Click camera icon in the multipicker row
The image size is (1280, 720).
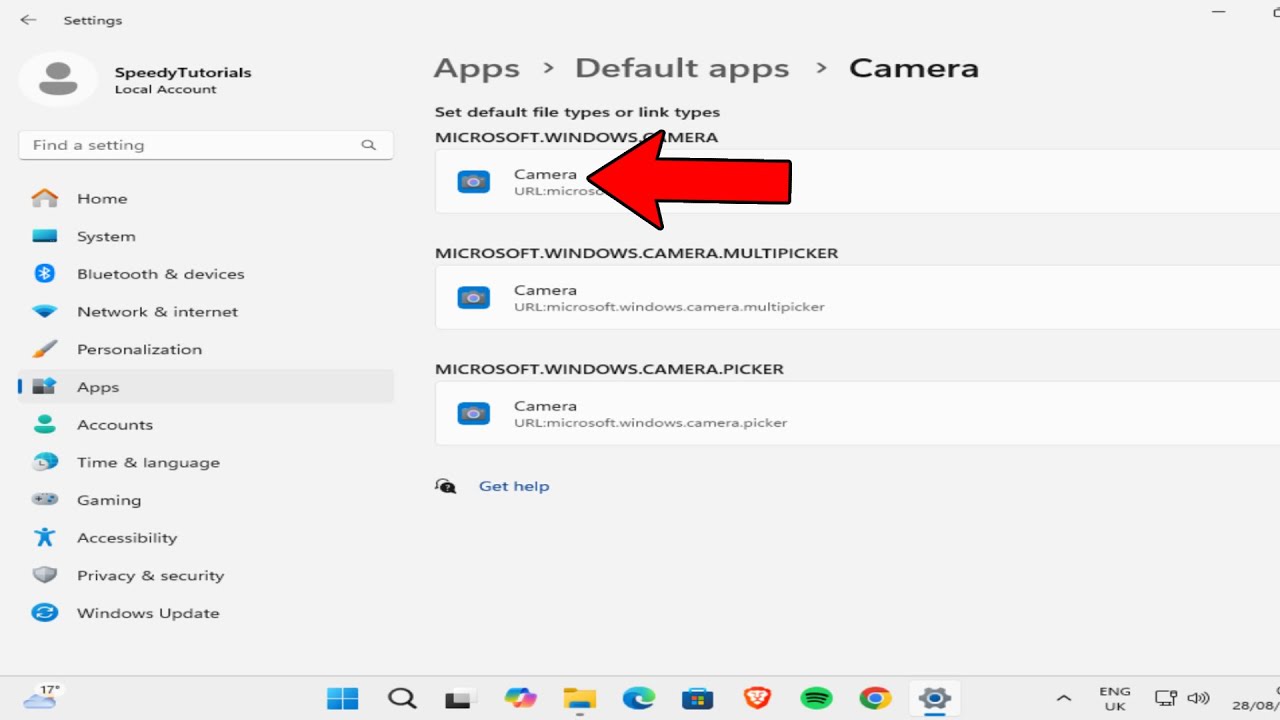[474, 297]
